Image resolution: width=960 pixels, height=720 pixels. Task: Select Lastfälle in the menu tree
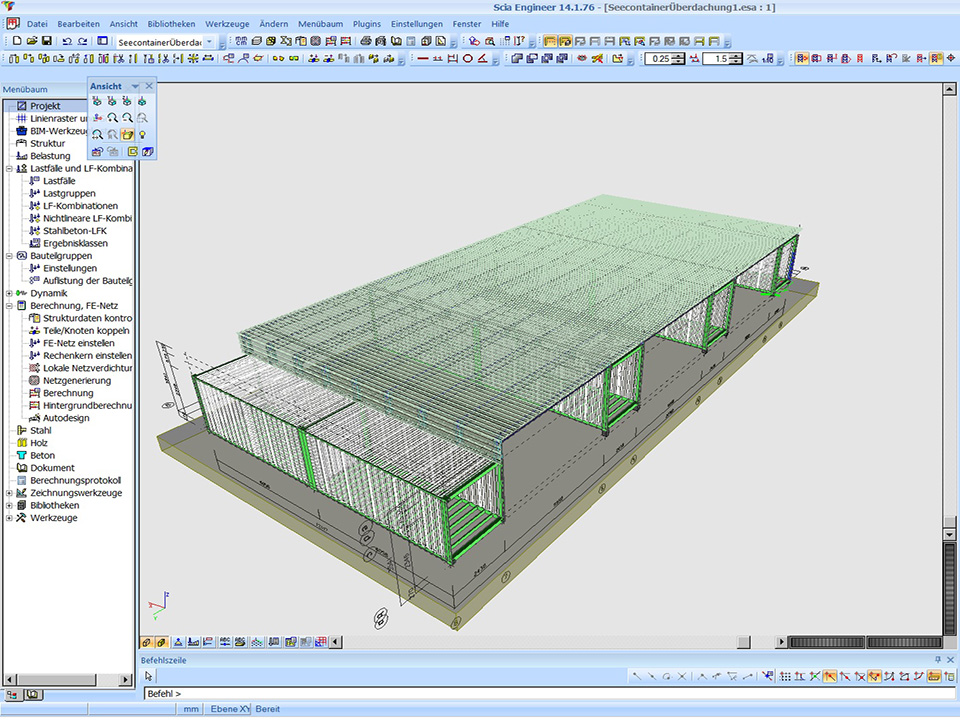[59, 181]
